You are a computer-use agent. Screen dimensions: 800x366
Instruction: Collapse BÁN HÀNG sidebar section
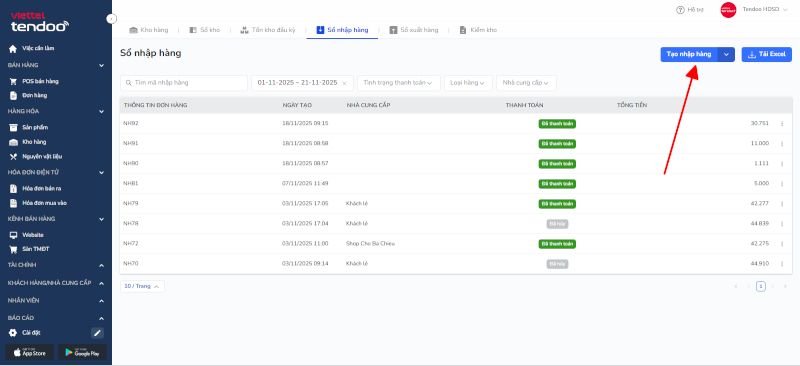pos(102,65)
